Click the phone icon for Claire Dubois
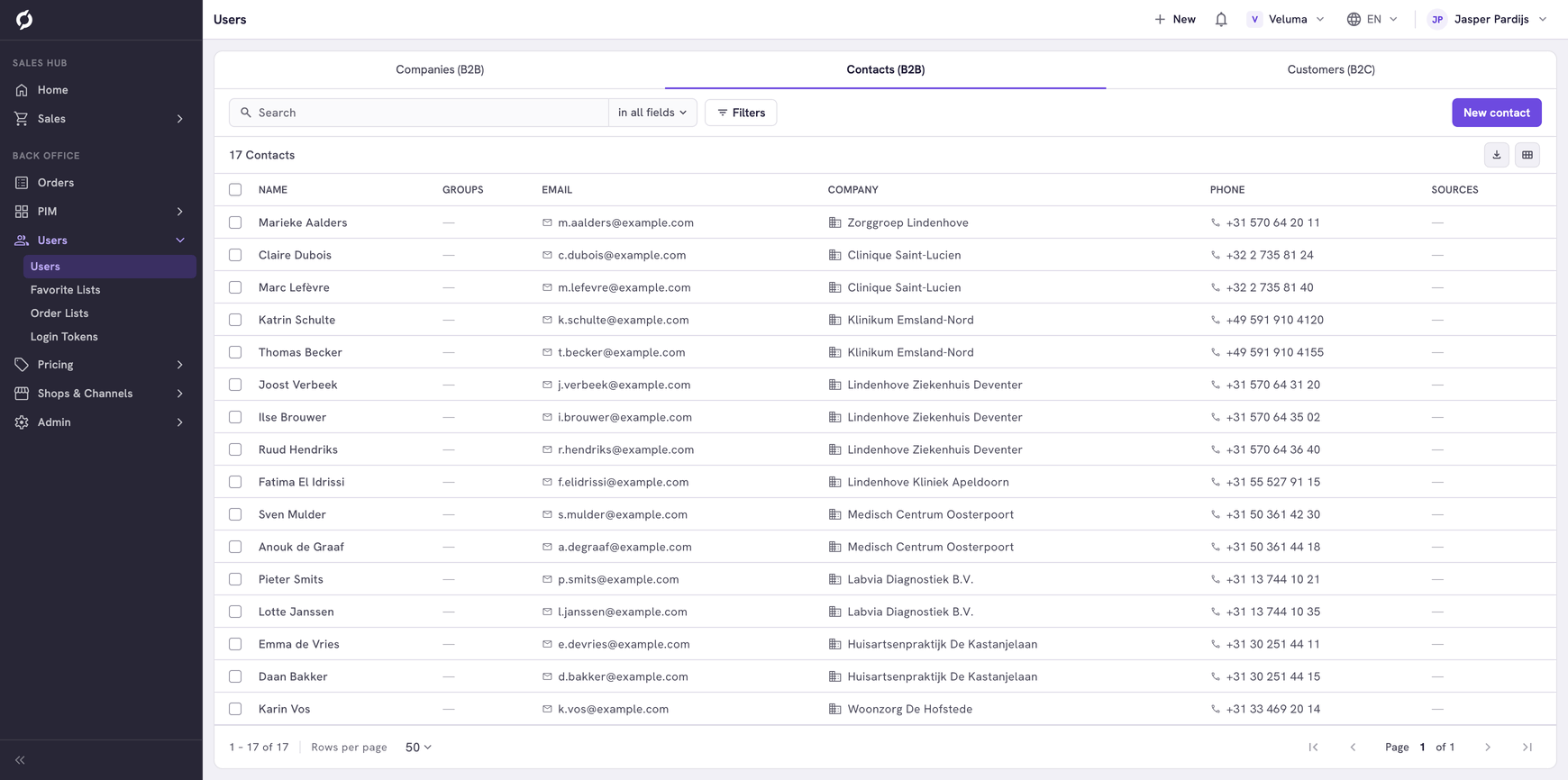This screenshot has height=780, width=1568. (1216, 255)
